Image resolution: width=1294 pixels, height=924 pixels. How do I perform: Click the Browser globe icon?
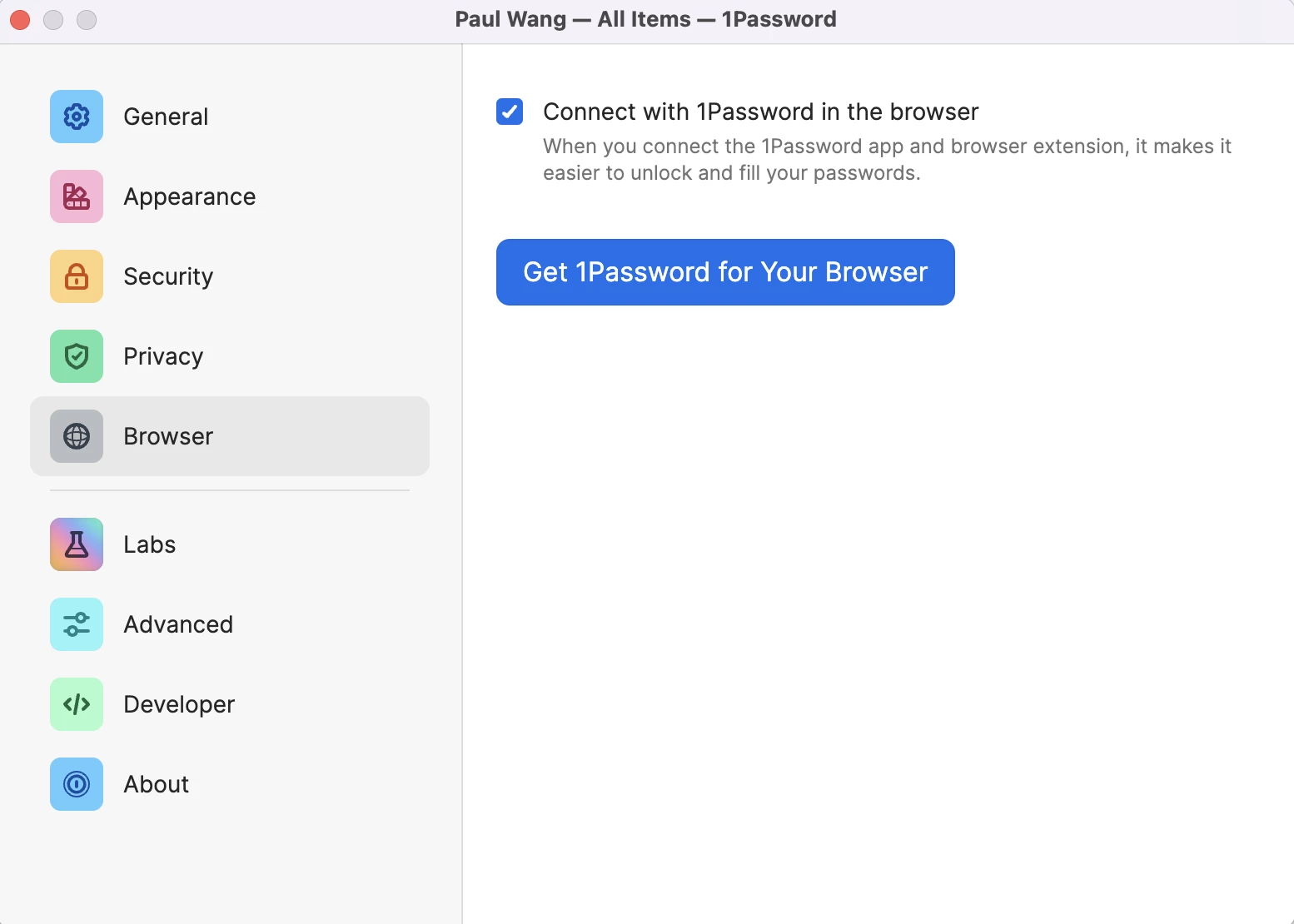pos(77,436)
